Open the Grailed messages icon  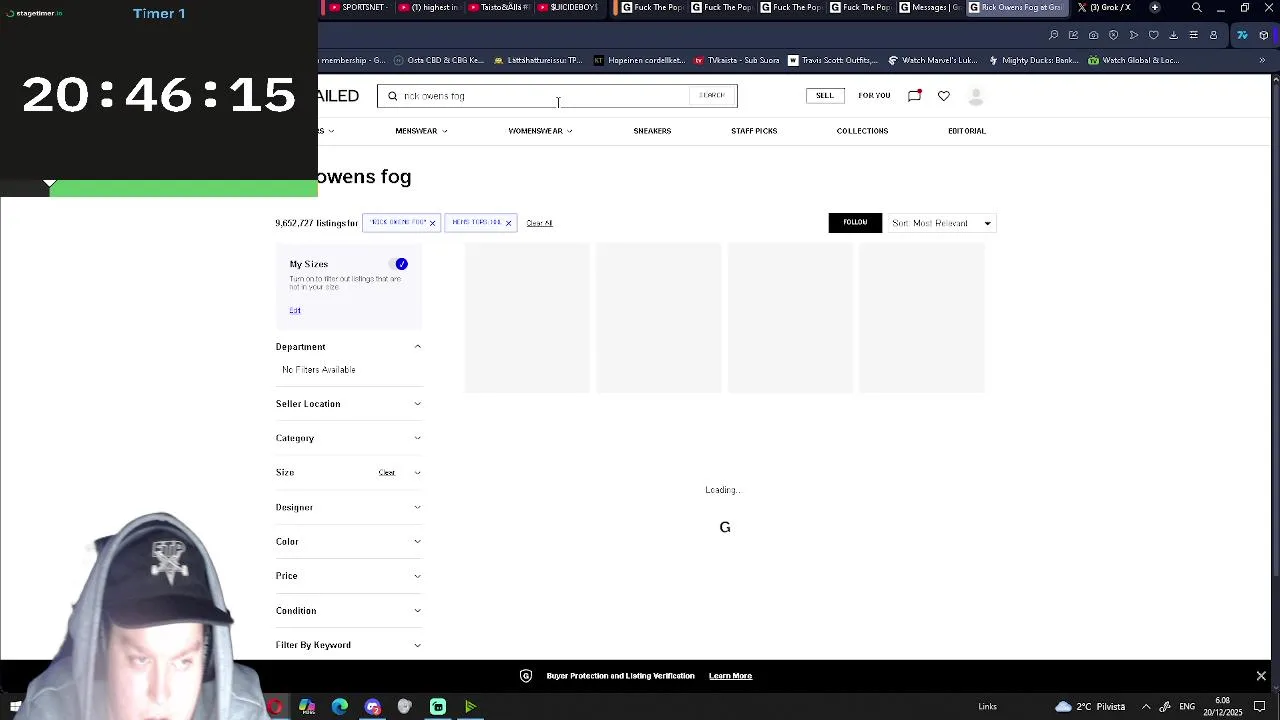coord(914,95)
